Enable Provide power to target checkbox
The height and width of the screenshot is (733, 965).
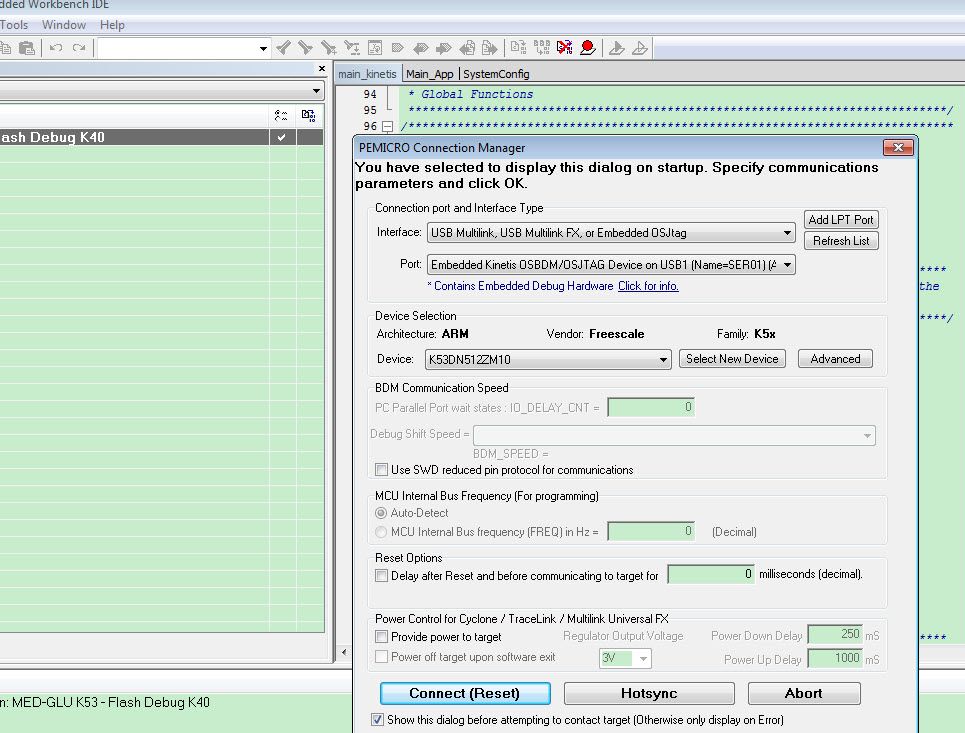(x=382, y=636)
